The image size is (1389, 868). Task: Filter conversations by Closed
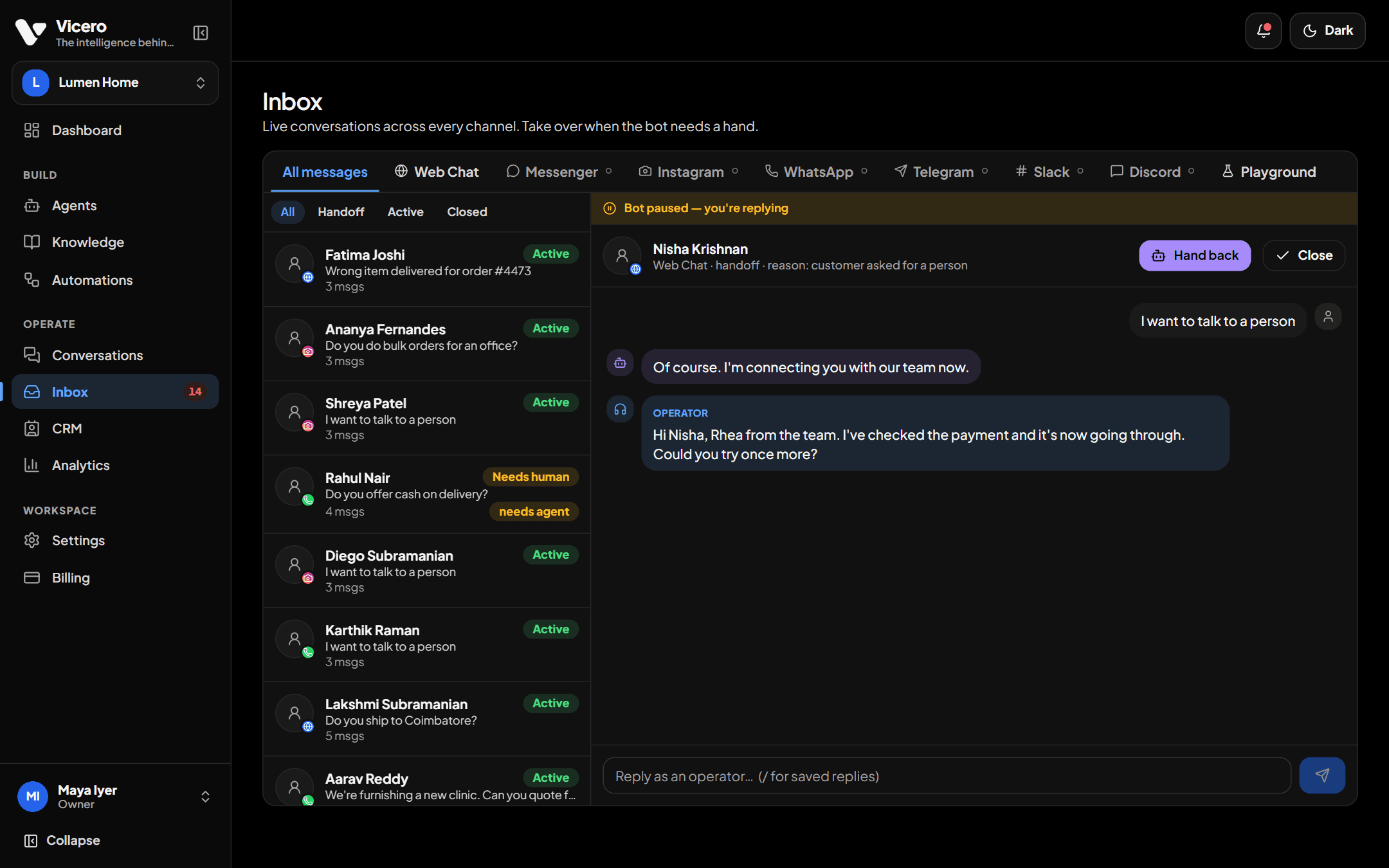click(x=467, y=212)
